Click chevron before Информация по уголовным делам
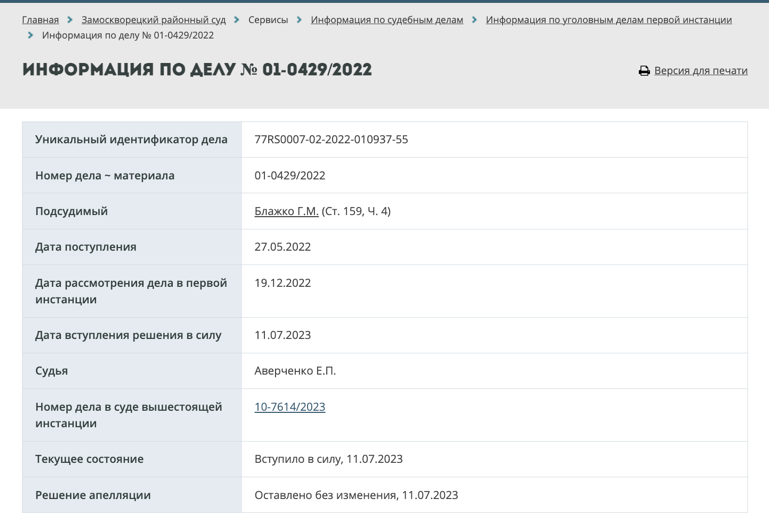Screen dimensions: 769x520 [x=474, y=20]
